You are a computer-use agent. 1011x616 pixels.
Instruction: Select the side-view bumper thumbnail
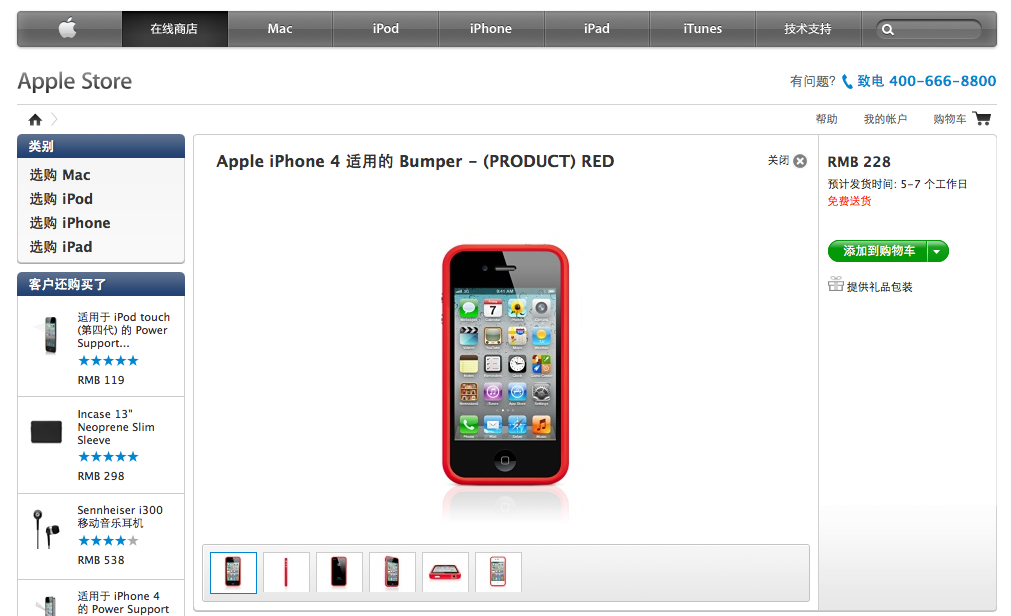coord(286,572)
